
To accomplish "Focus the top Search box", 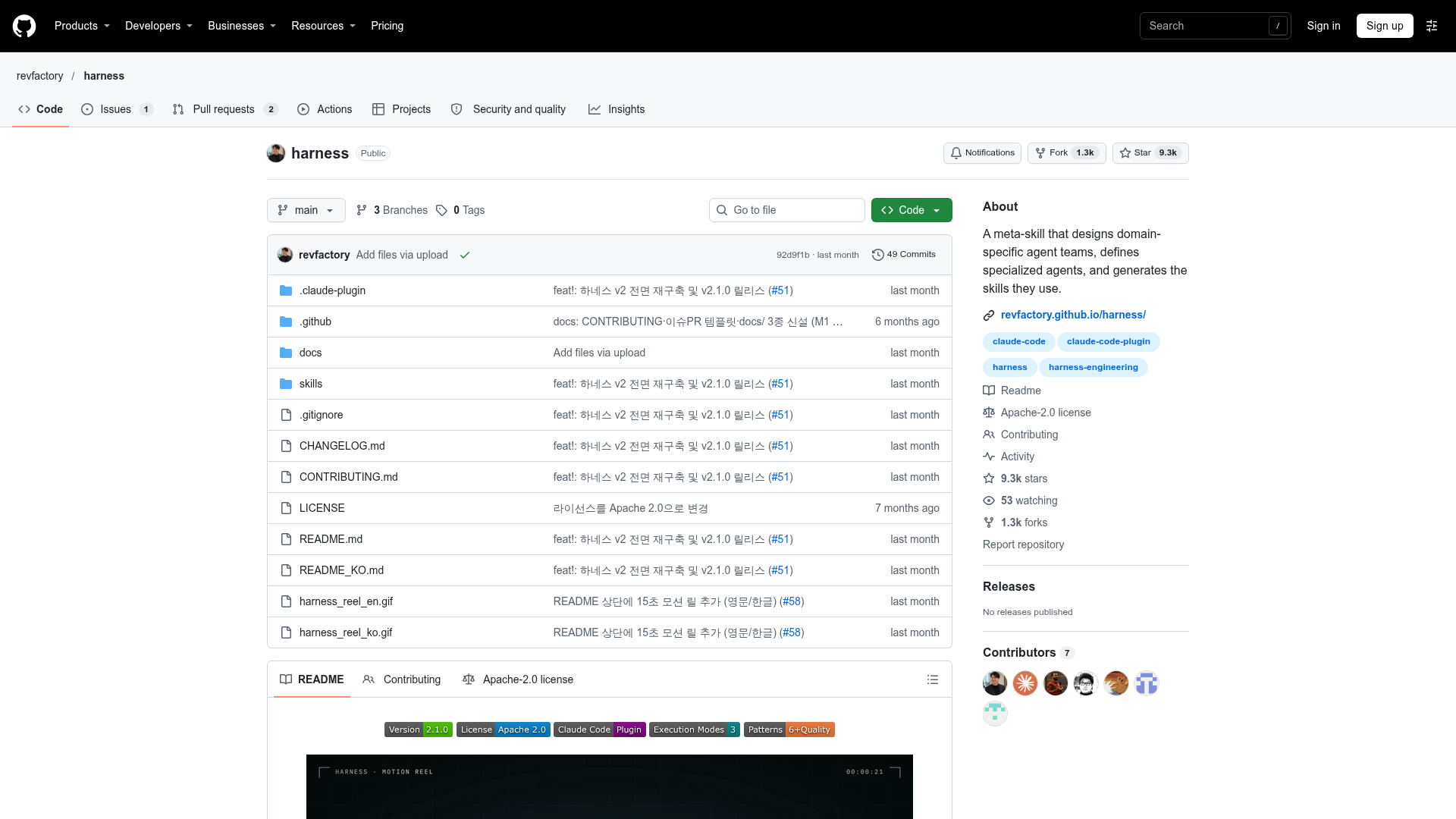I will [1215, 26].
